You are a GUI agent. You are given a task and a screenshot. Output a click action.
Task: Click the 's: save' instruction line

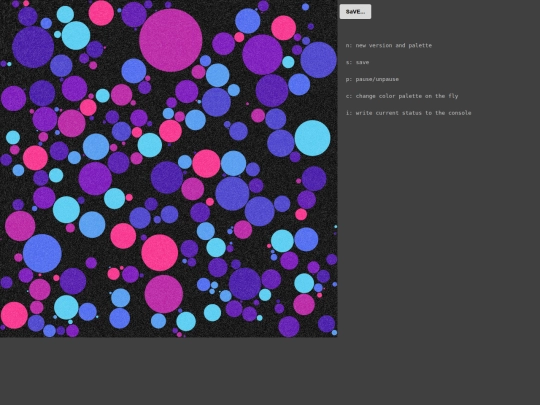point(357,62)
